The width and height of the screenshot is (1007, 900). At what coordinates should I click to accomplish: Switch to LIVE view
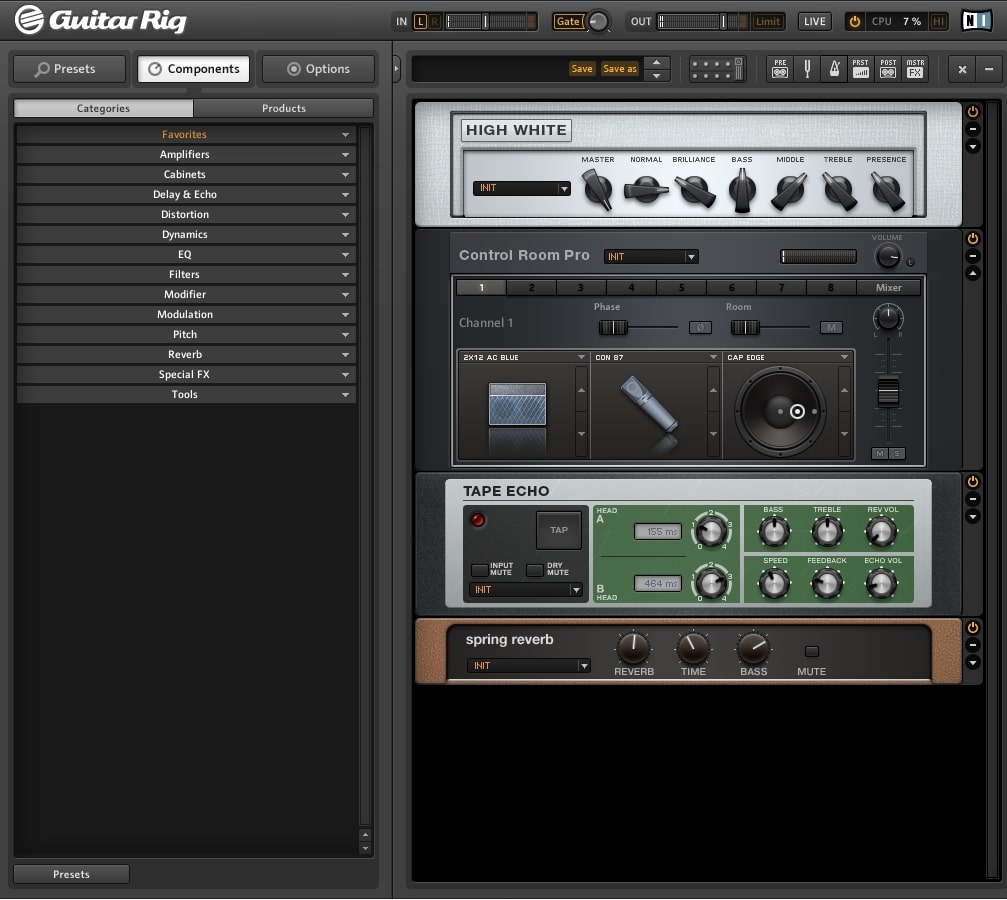tap(814, 21)
